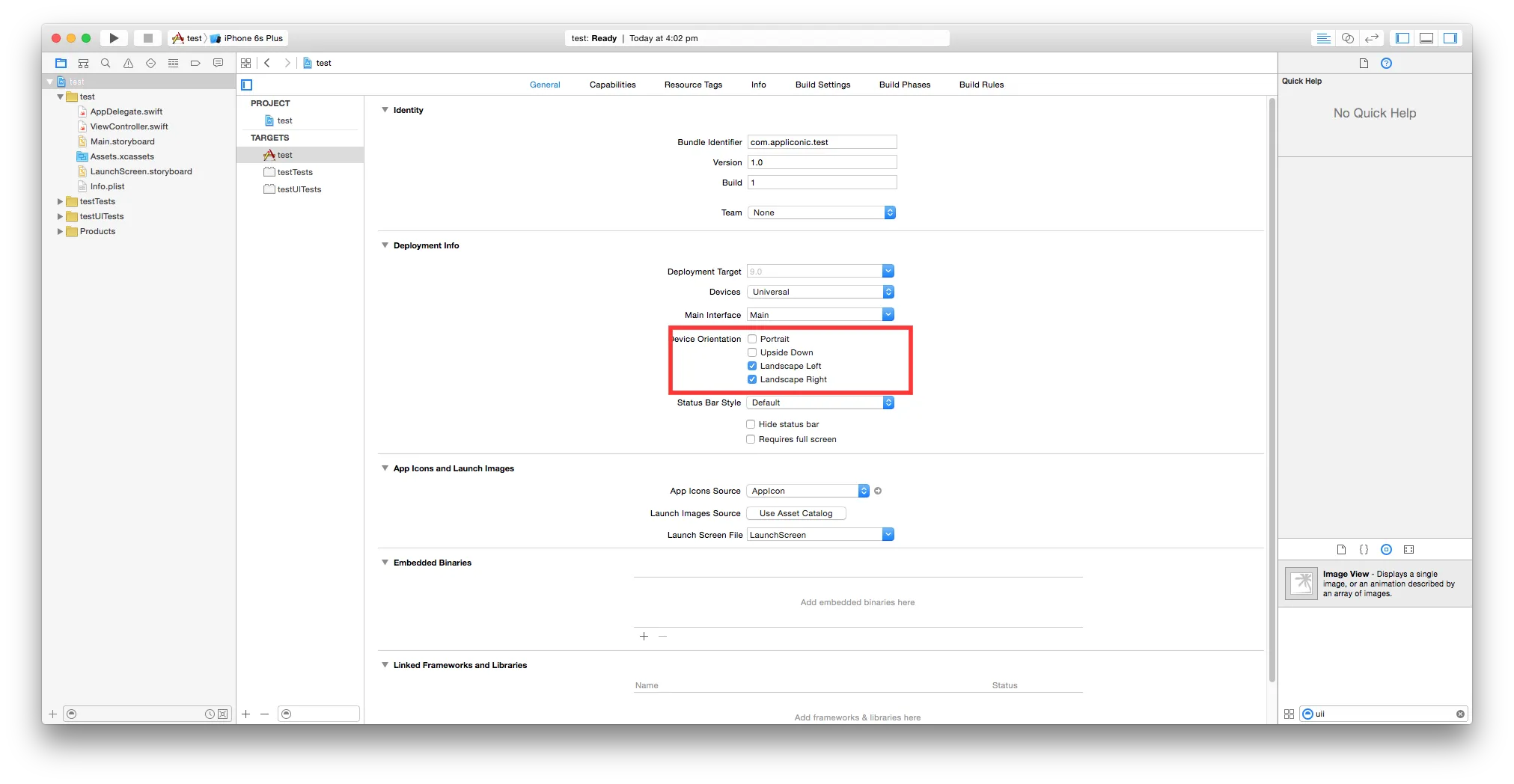The width and height of the screenshot is (1514, 784).
Task: Switch to the Capabilities tab
Action: (612, 85)
